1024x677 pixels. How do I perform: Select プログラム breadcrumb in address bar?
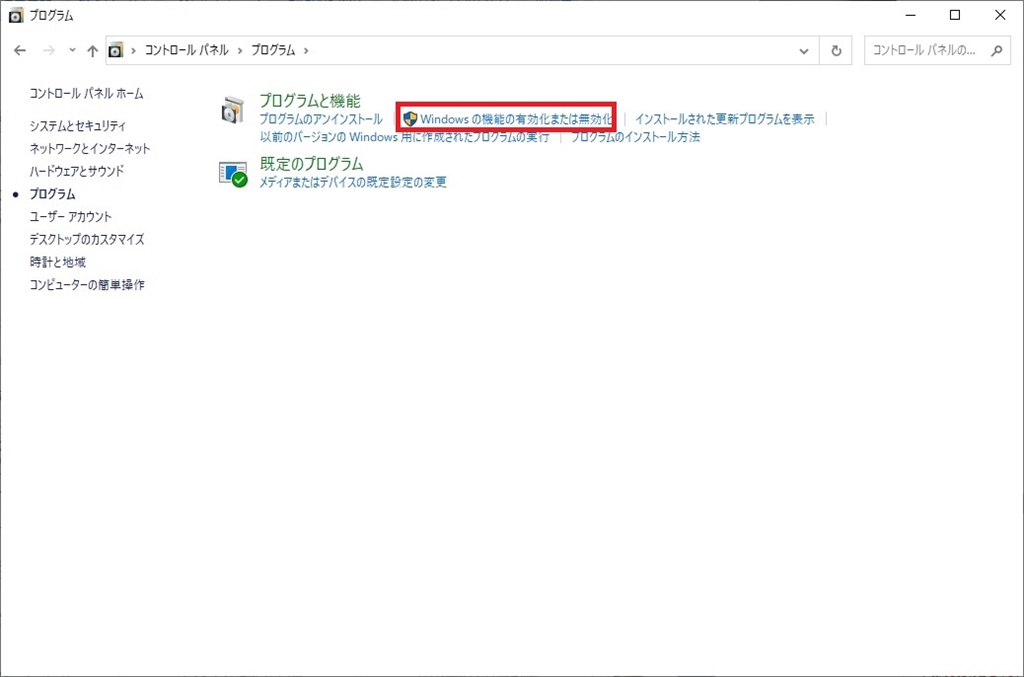(273, 50)
